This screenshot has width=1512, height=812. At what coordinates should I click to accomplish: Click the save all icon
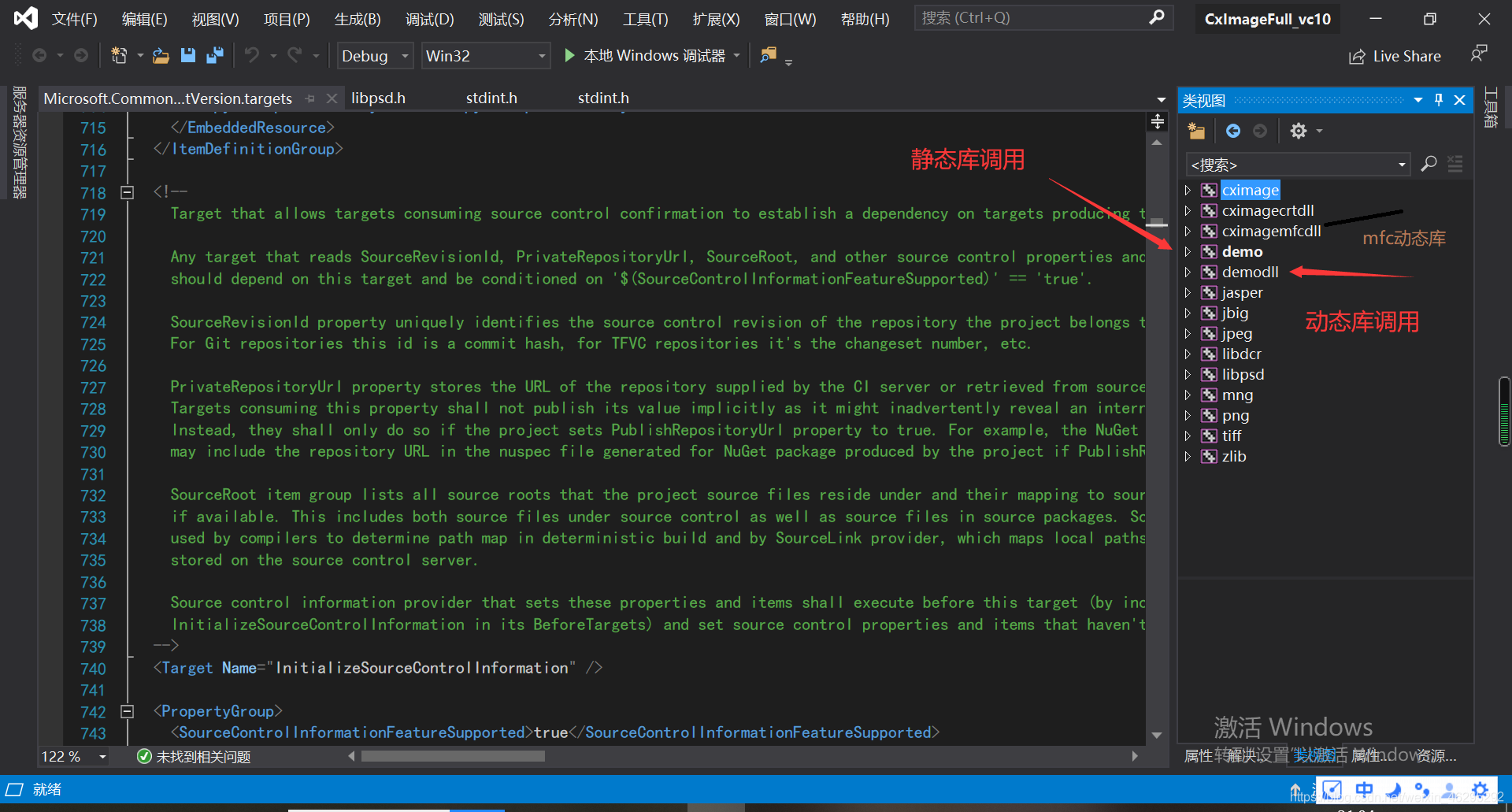[215, 55]
